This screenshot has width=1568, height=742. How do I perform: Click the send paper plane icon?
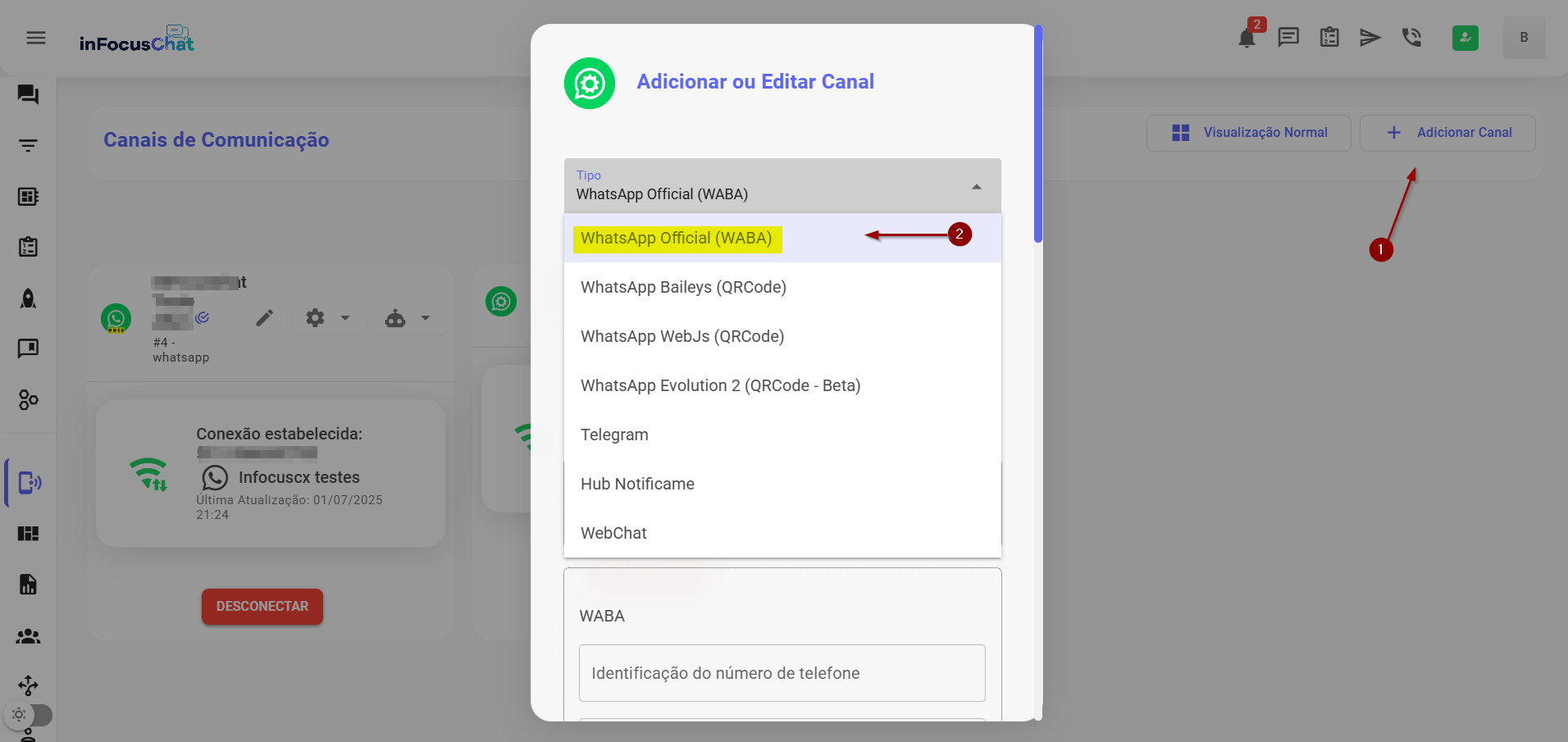coord(1370,38)
